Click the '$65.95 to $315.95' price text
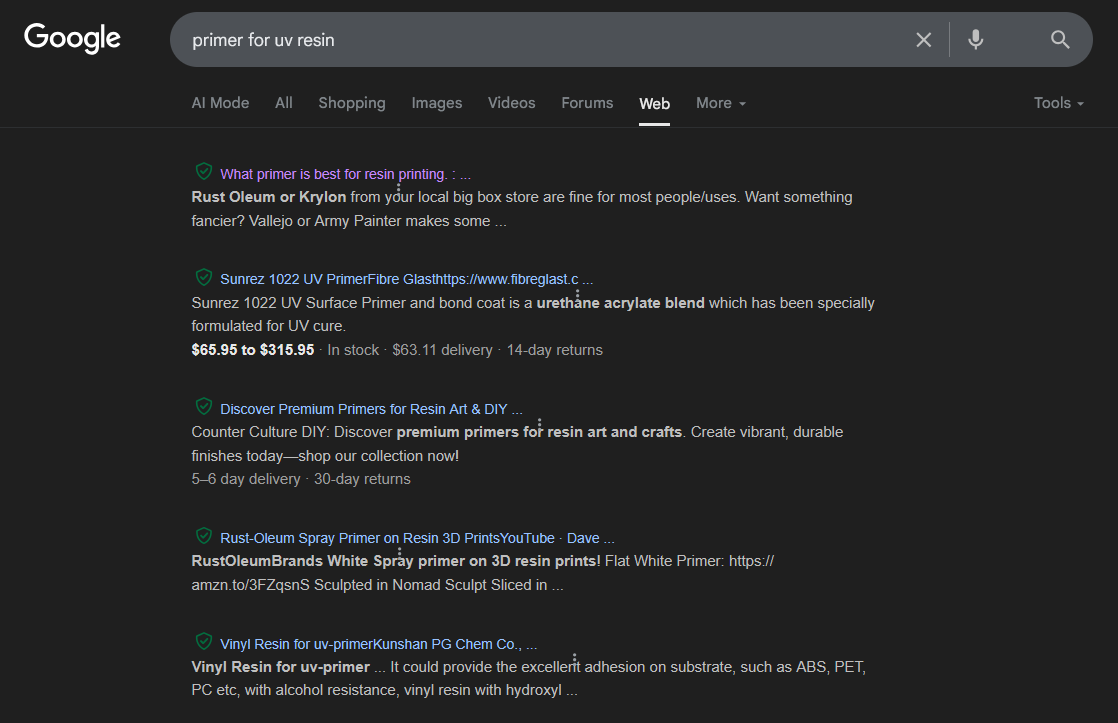This screenshot has height=723, width=1118. tap(252, 350)
